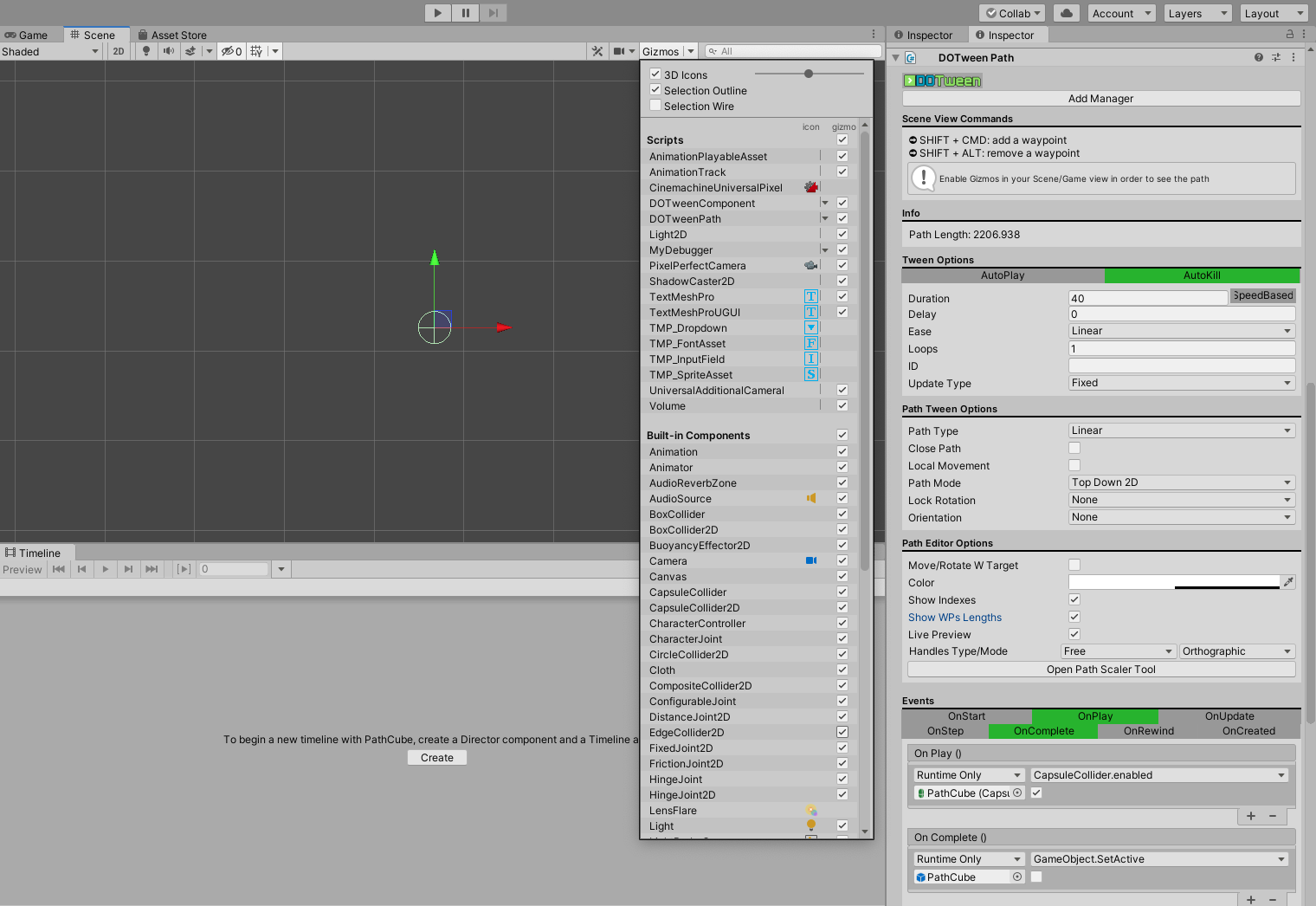Open the Layers dropdown in toolbar

pyautogui.click(x=1197, y=13)
